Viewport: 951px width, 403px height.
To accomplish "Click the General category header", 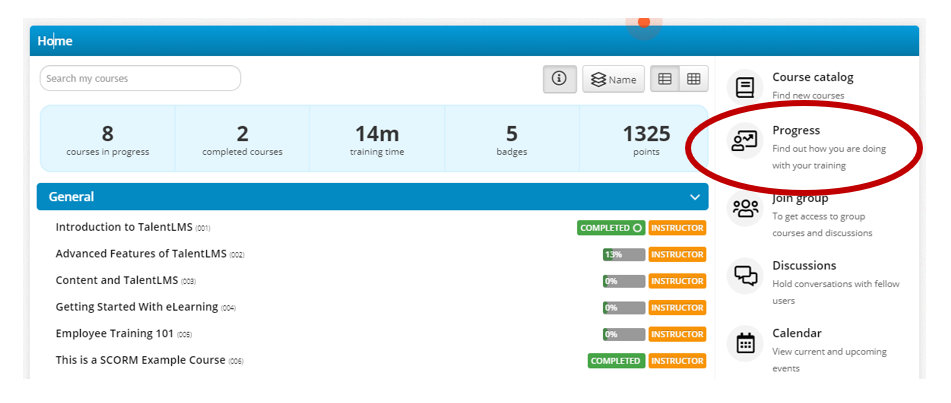I will (x=372, y=197).
